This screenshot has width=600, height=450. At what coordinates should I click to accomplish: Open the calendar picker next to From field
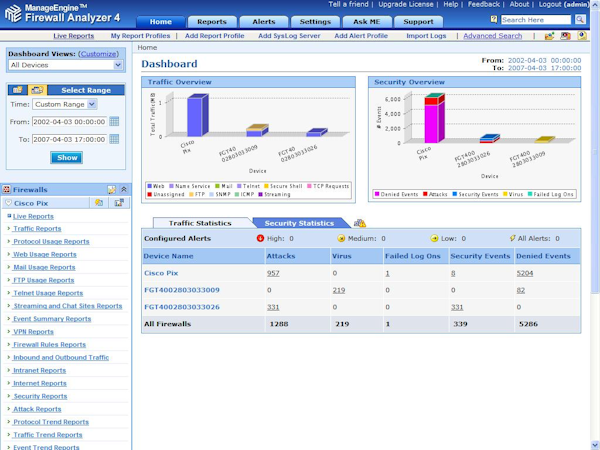114,122
